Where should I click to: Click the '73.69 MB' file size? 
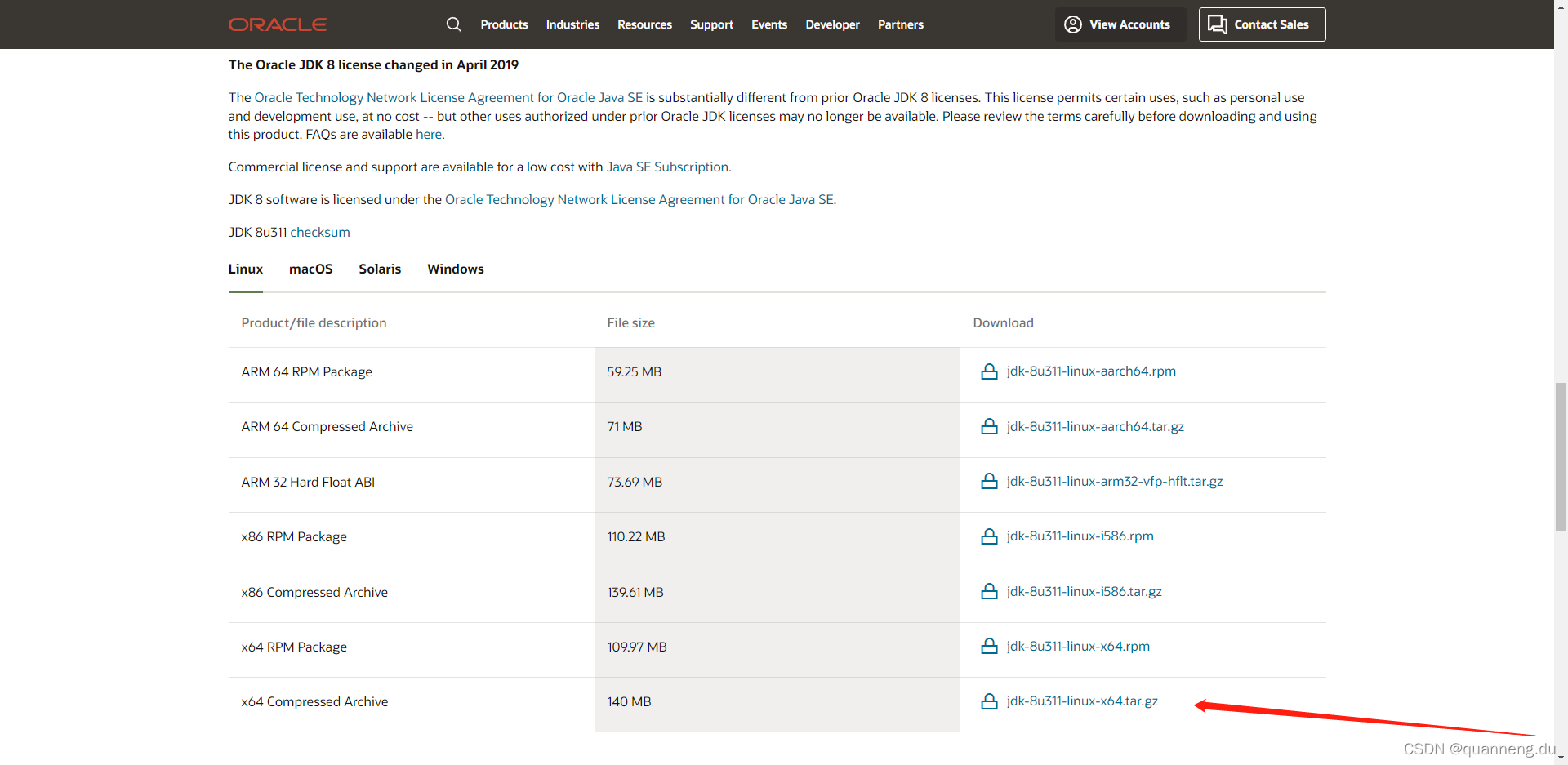635,483
